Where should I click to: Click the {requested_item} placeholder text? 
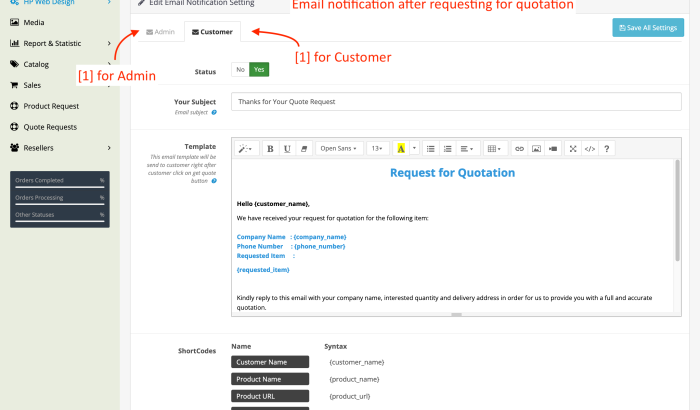(263, 270)
